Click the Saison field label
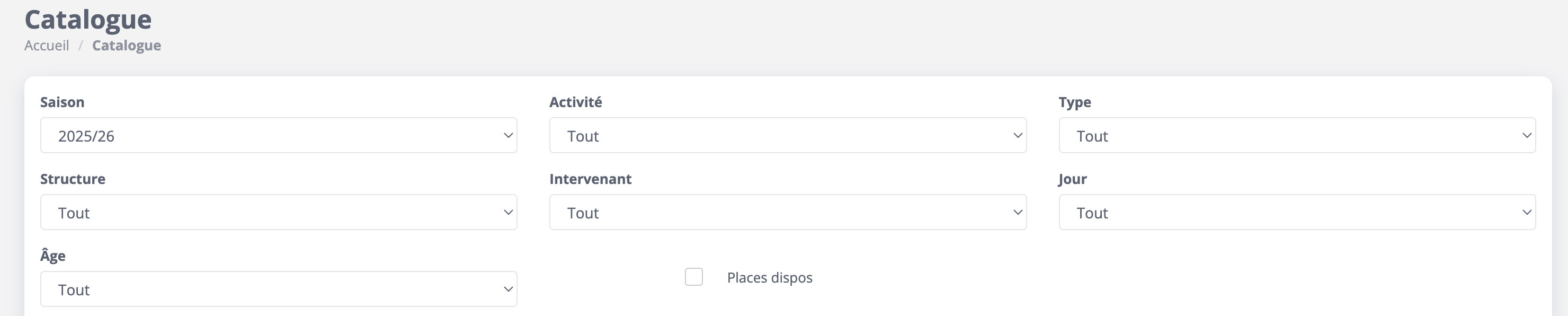Screen dimensions: 1568x316 pos(62,102)
